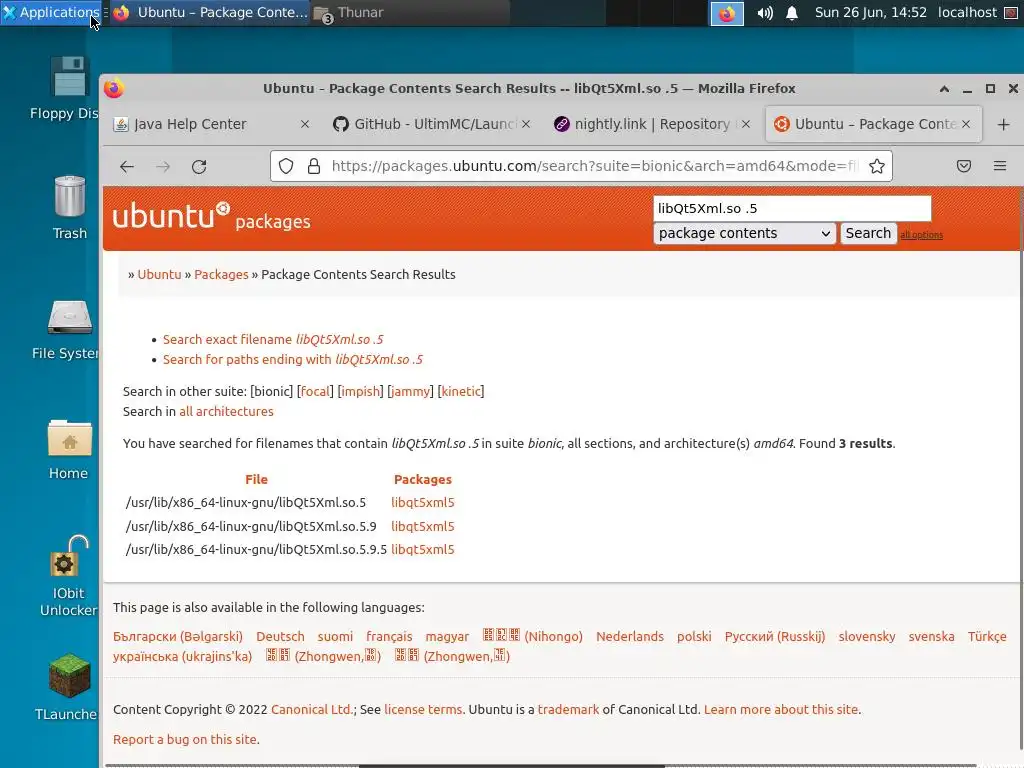Open the tracking protection shield icon
1024x768 pixels.
coord(286,166)
